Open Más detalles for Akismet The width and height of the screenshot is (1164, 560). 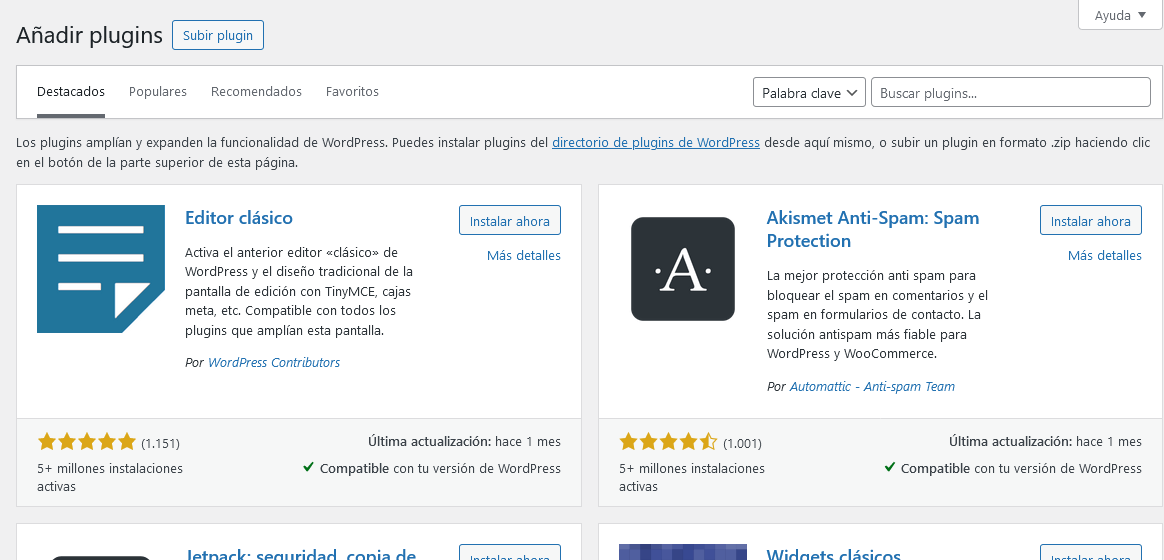coord(1104,256)
